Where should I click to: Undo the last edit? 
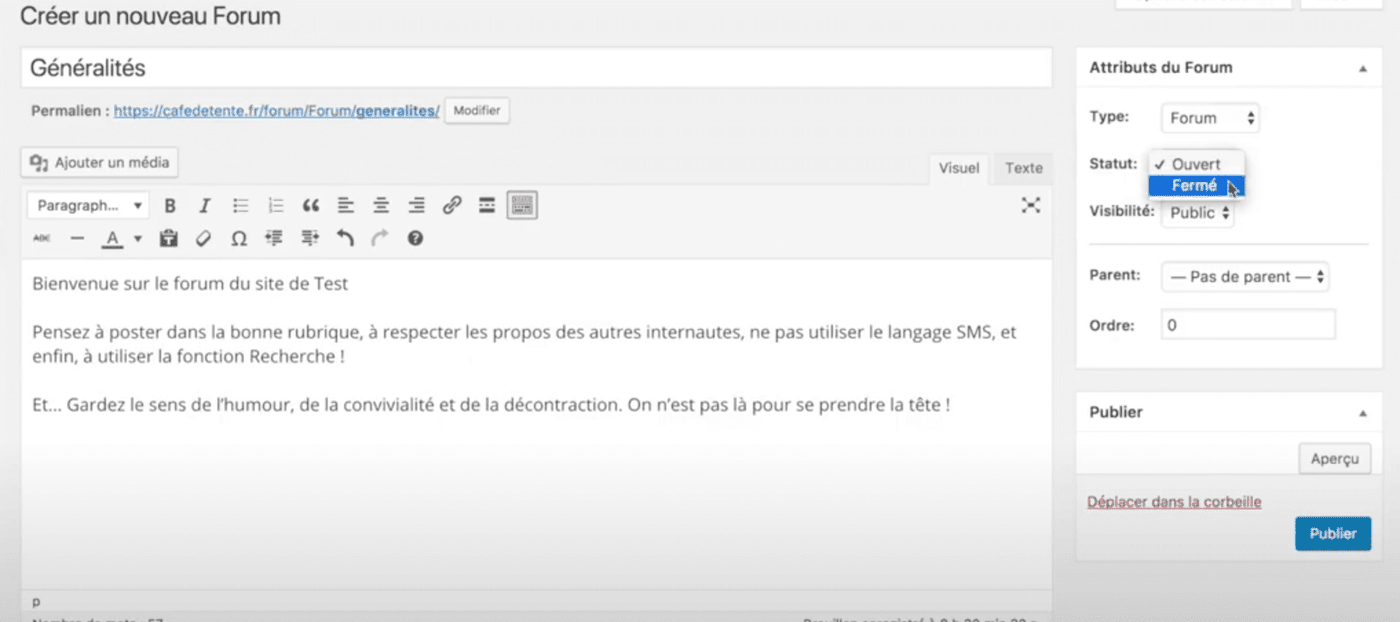click(345, 238)
